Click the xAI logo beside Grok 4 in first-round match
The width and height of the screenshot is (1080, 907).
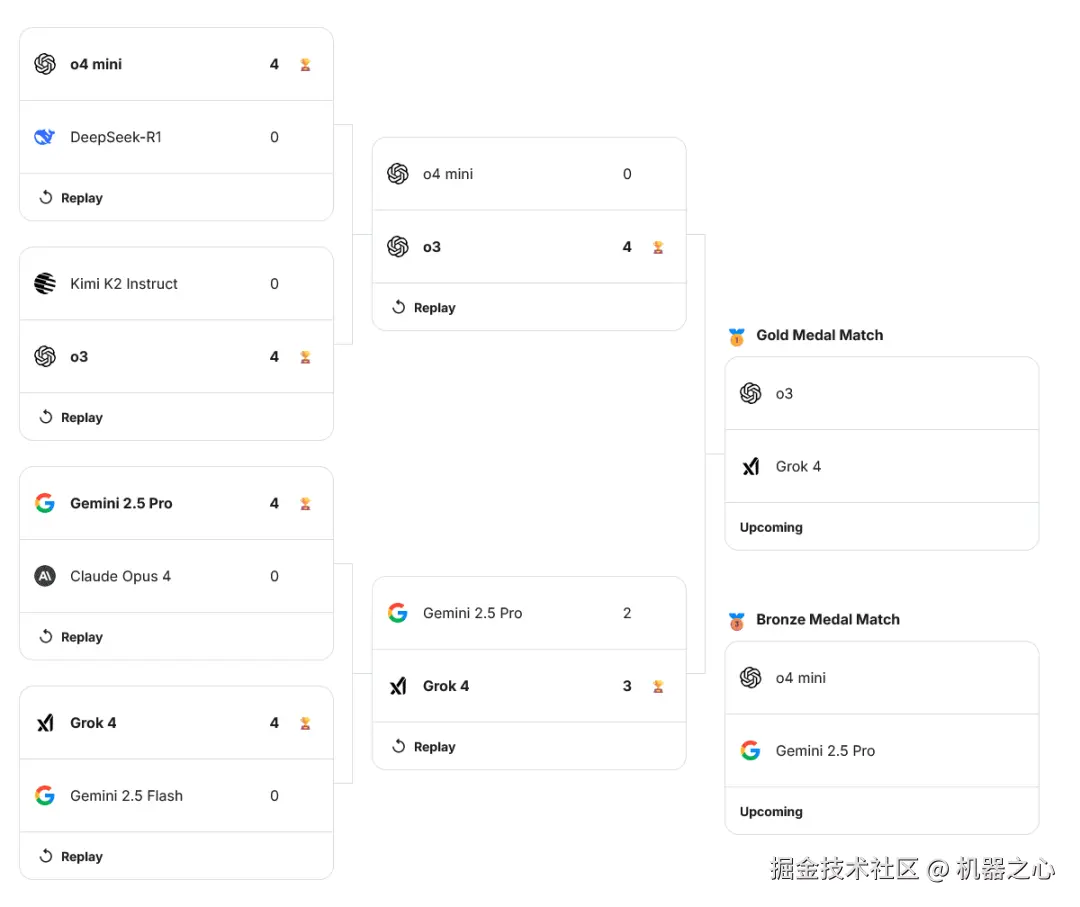[45, 722]
